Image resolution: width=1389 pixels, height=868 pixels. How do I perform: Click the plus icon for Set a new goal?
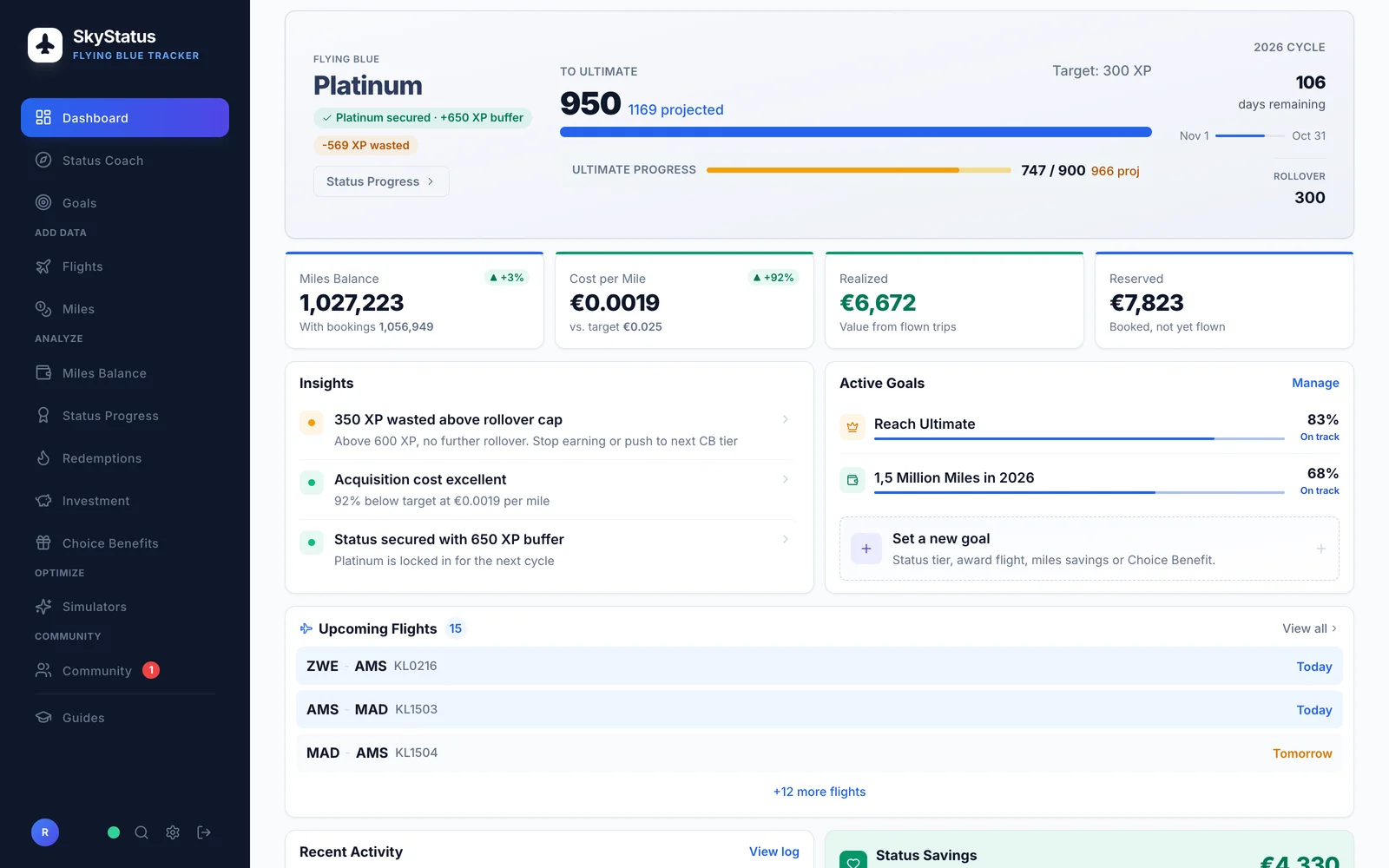click(866, 549)
